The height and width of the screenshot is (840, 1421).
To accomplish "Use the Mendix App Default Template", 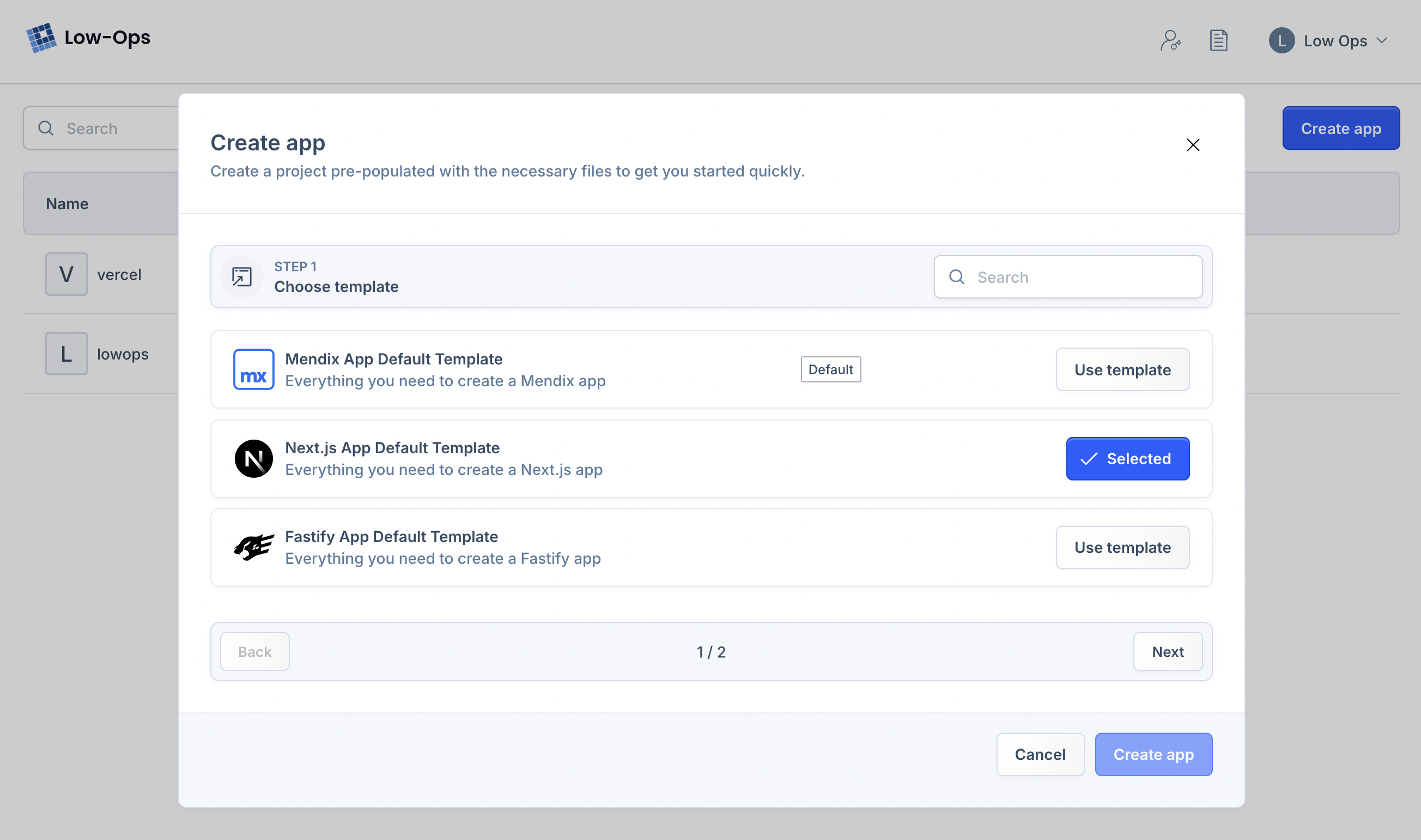I will pos(1122,370).
